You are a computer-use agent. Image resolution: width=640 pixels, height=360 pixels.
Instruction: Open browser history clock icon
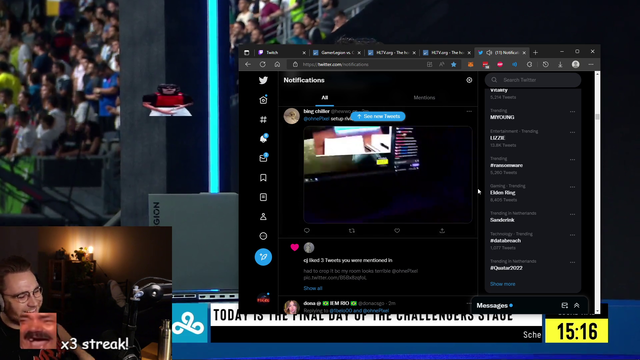(x=545, y=64)
